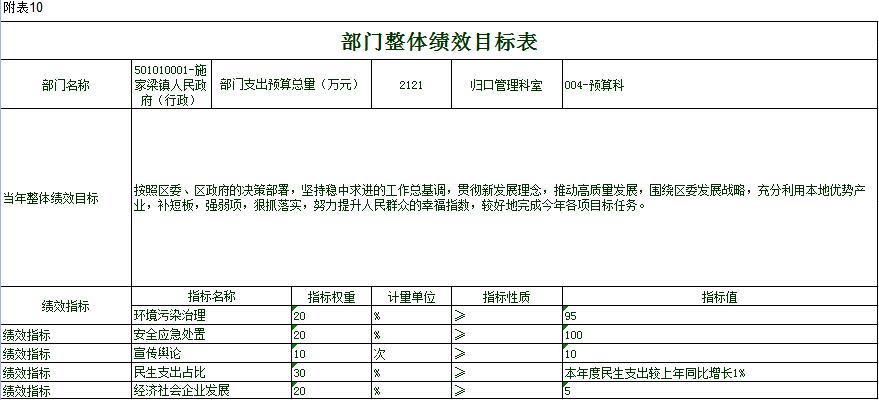
Task: Click the title 部门整体绩效目标表
Action: click(x=440, y=41)
